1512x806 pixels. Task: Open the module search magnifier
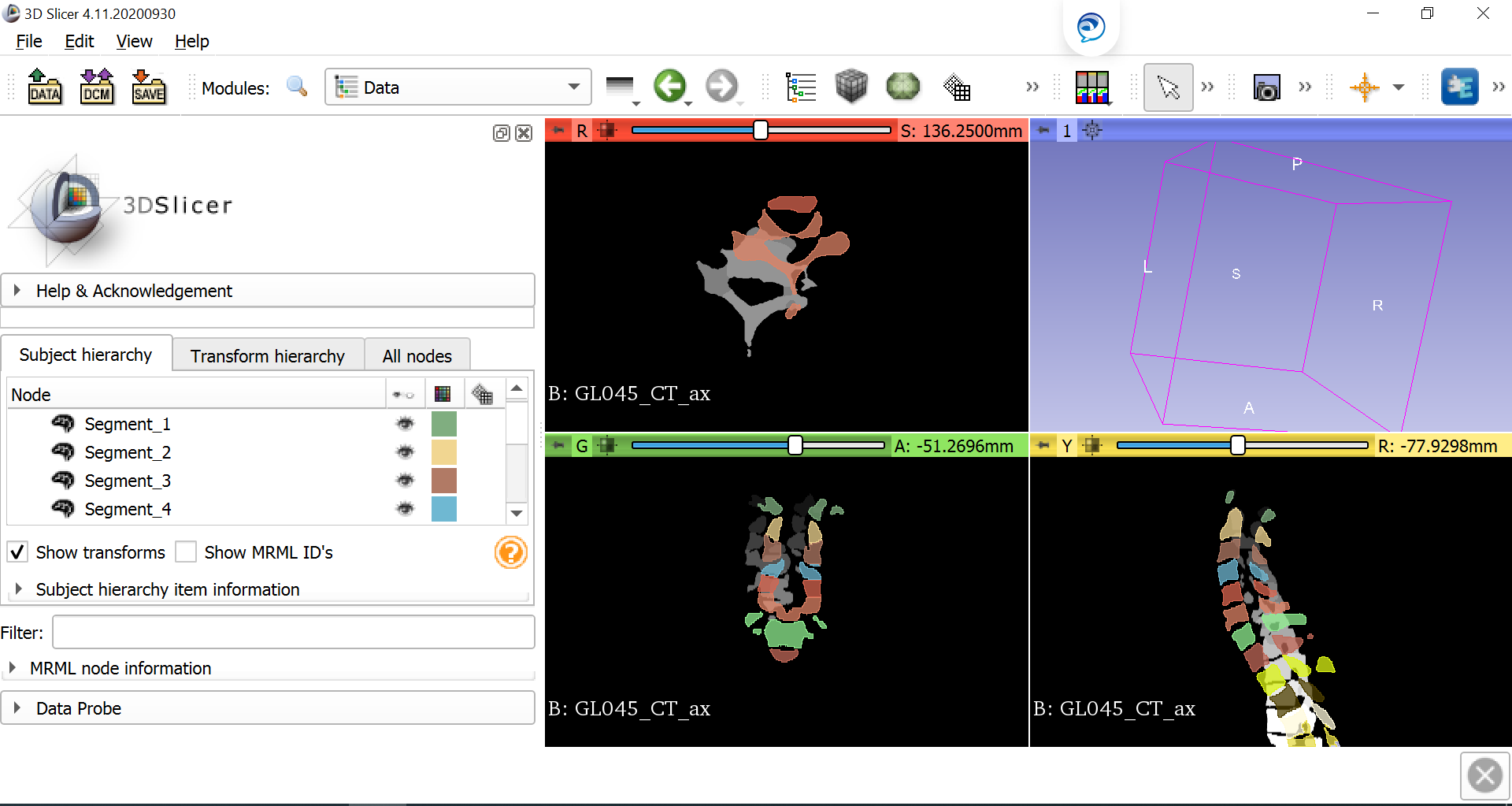pos(297,87)
